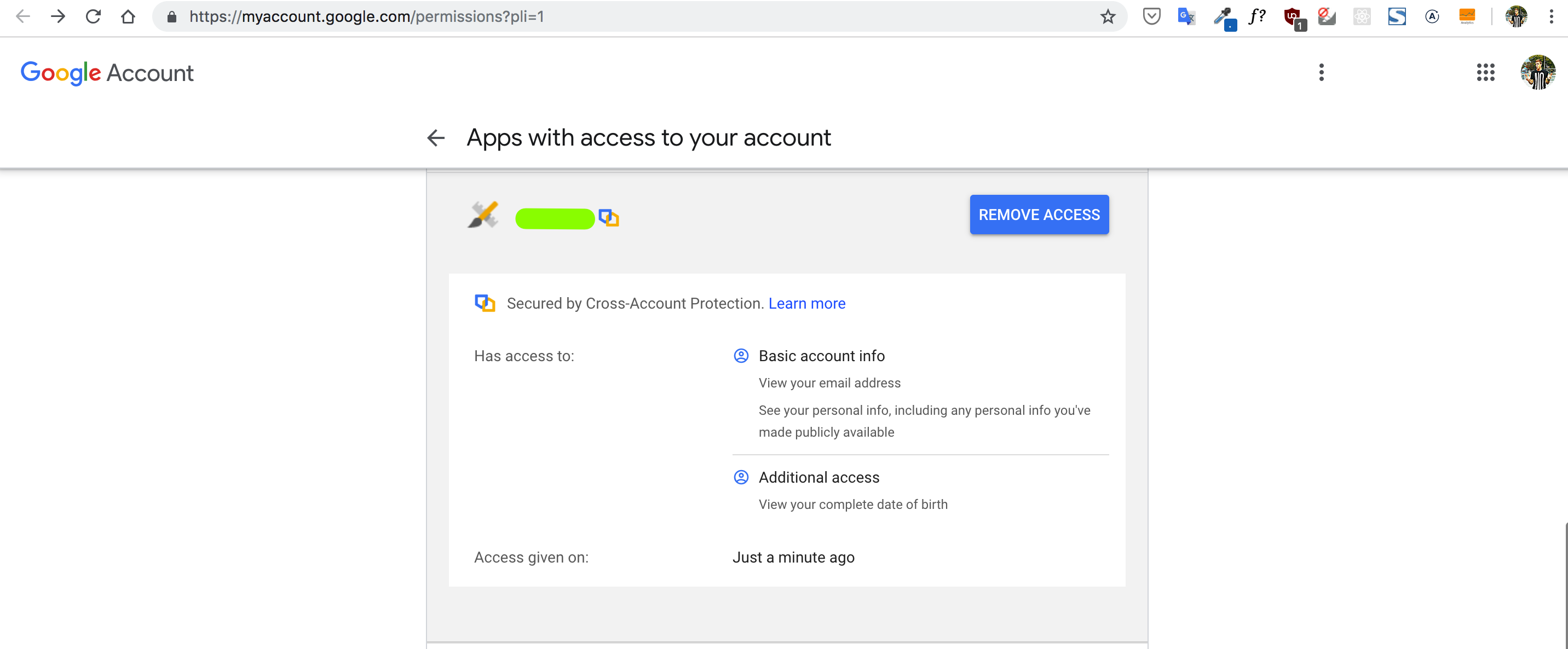Bookmark this page with the star

1108,16
